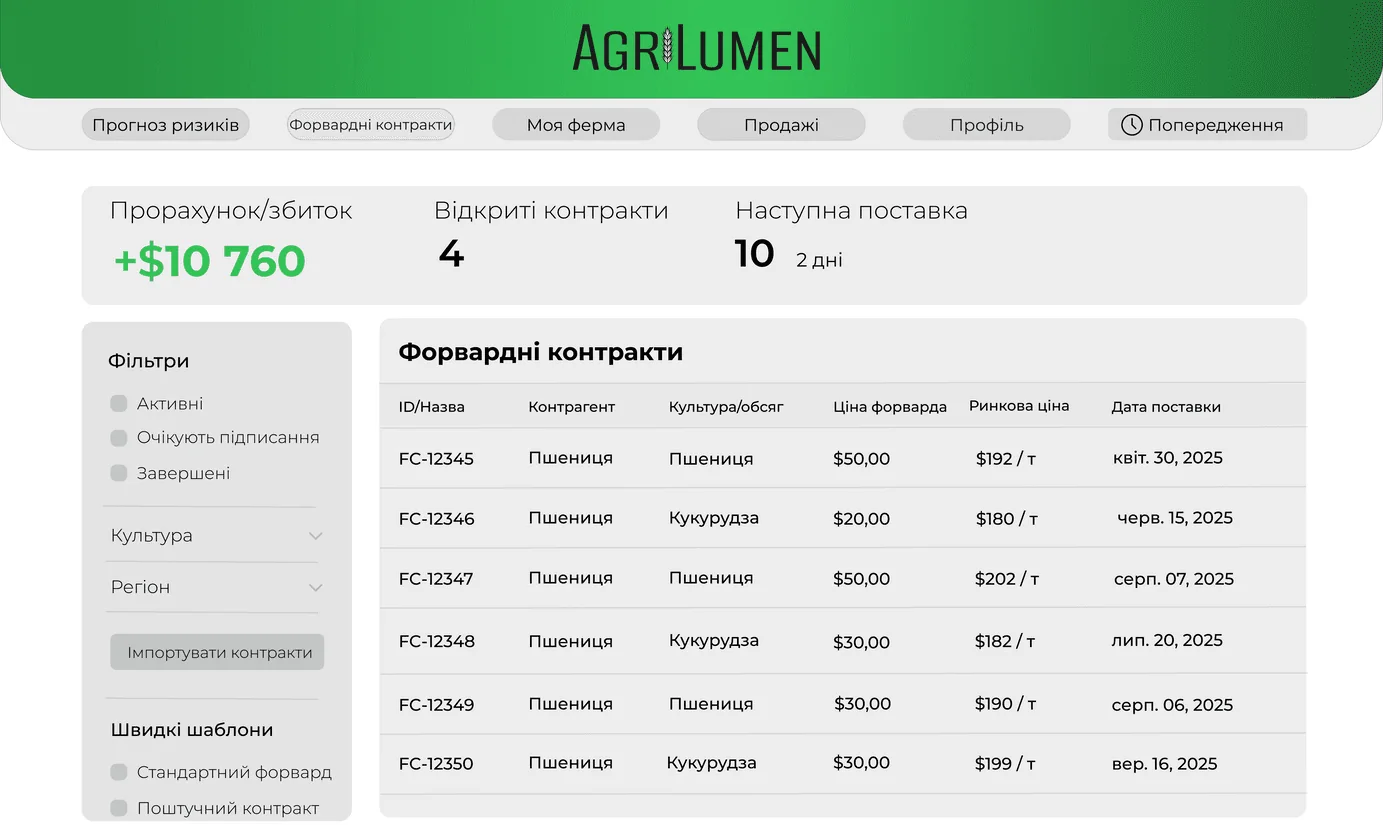Click the AgriLumen logo
The width and height of the screenshot is (1383, 832).
pyautogui.click(x=697, y=48)
